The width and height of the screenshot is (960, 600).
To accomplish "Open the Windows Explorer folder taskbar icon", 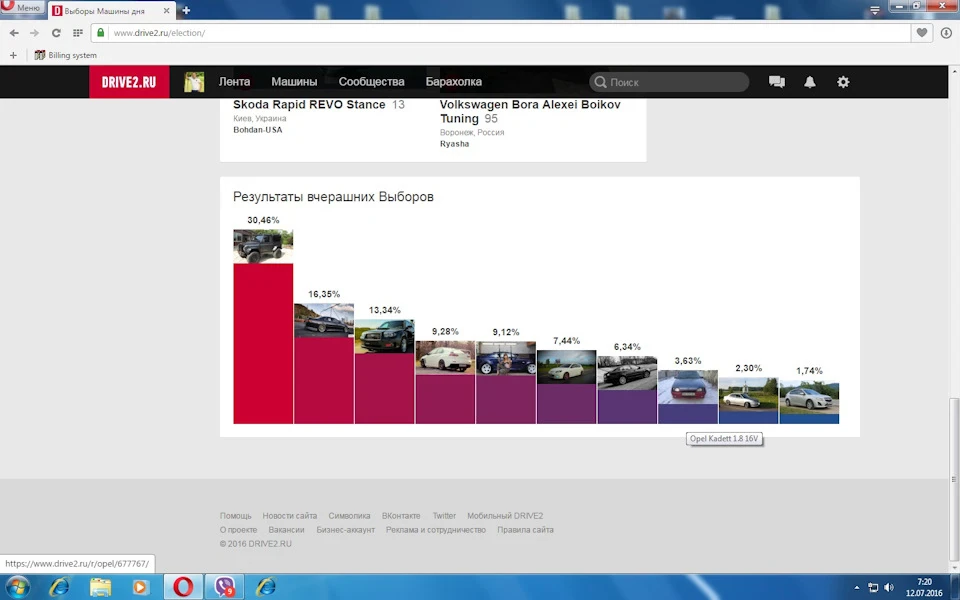I will (100, 587).
